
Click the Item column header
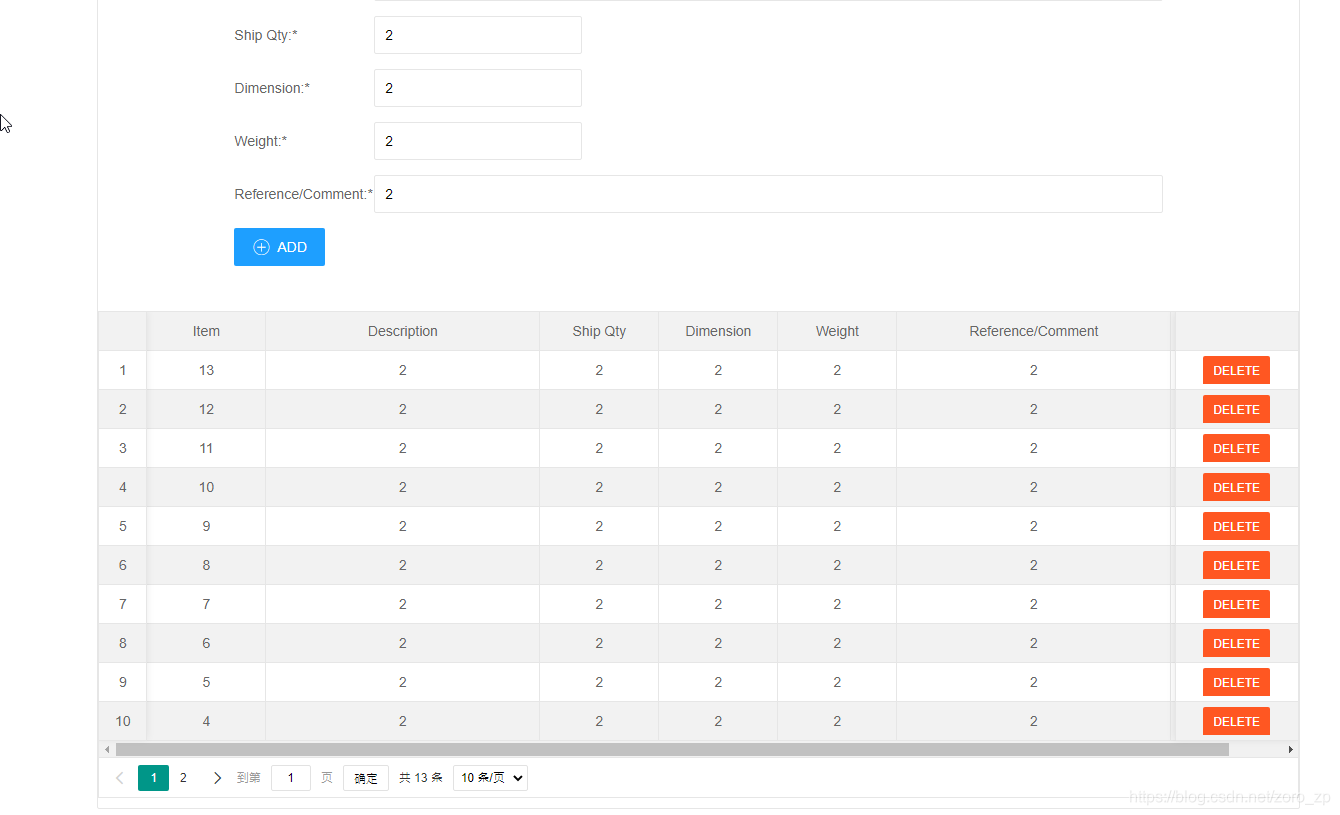coord(206,331)
